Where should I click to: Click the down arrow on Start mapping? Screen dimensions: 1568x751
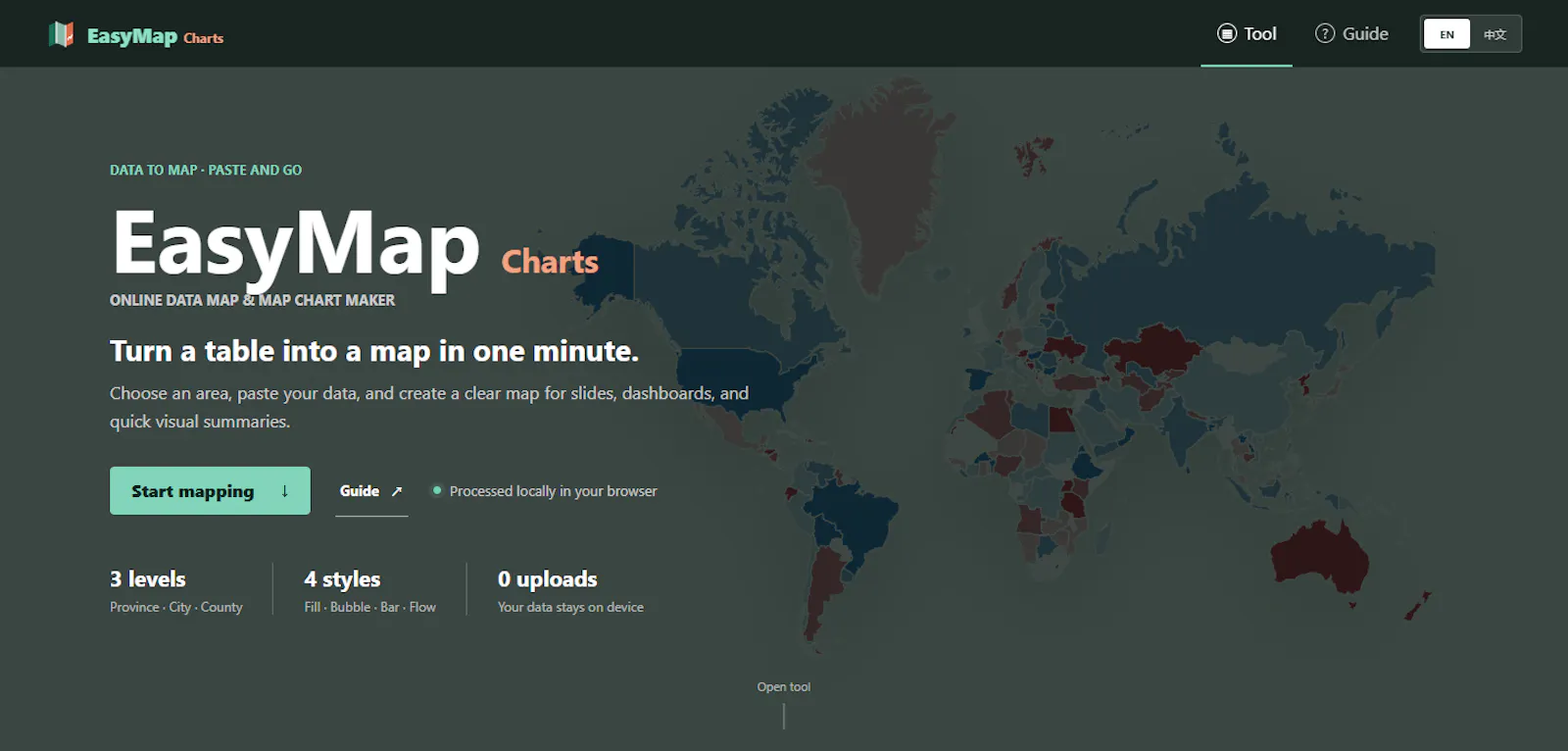point(284,490)
